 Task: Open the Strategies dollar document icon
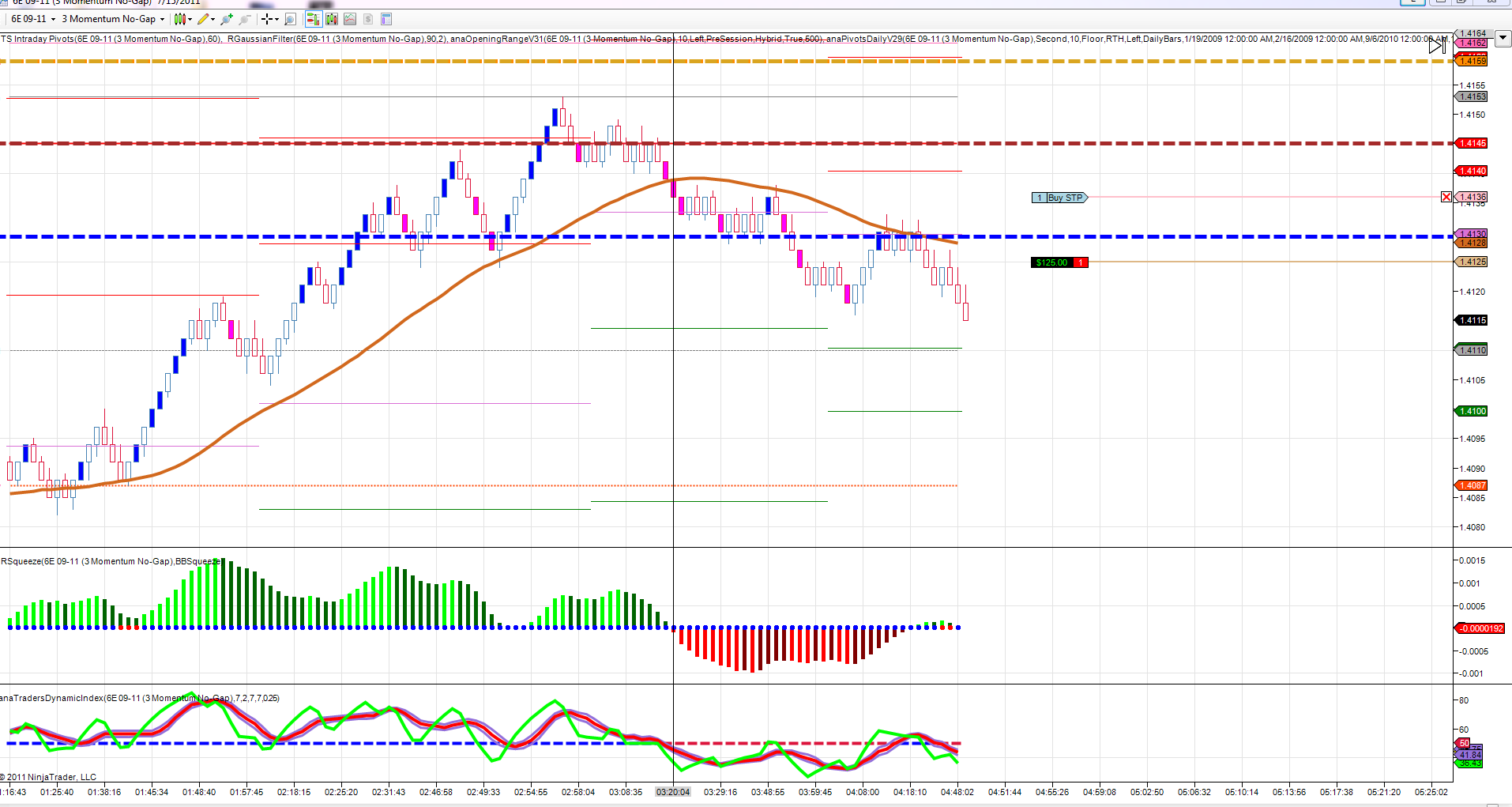click(x=368, y=19)
